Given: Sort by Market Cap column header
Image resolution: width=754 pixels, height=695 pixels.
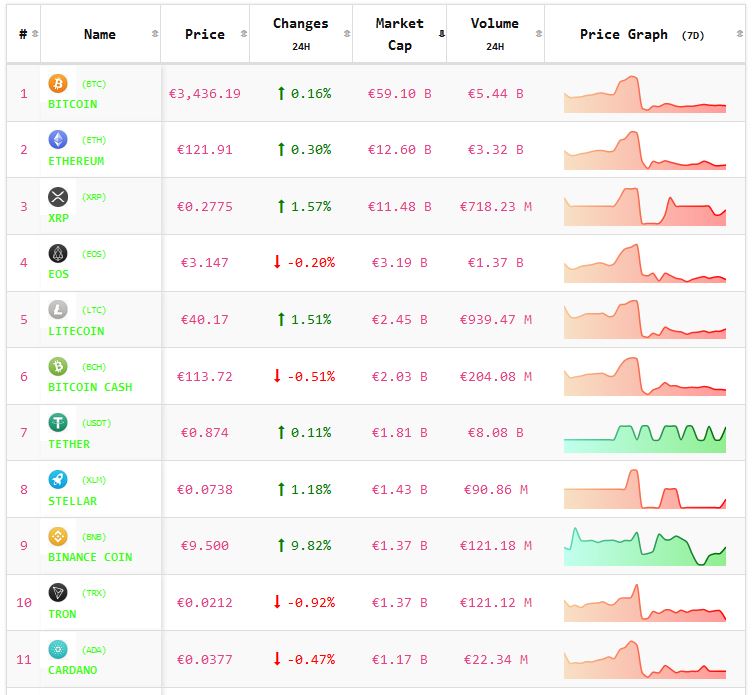Looking at the screenshot, I should pyautogui.click(x=399, y=34).
